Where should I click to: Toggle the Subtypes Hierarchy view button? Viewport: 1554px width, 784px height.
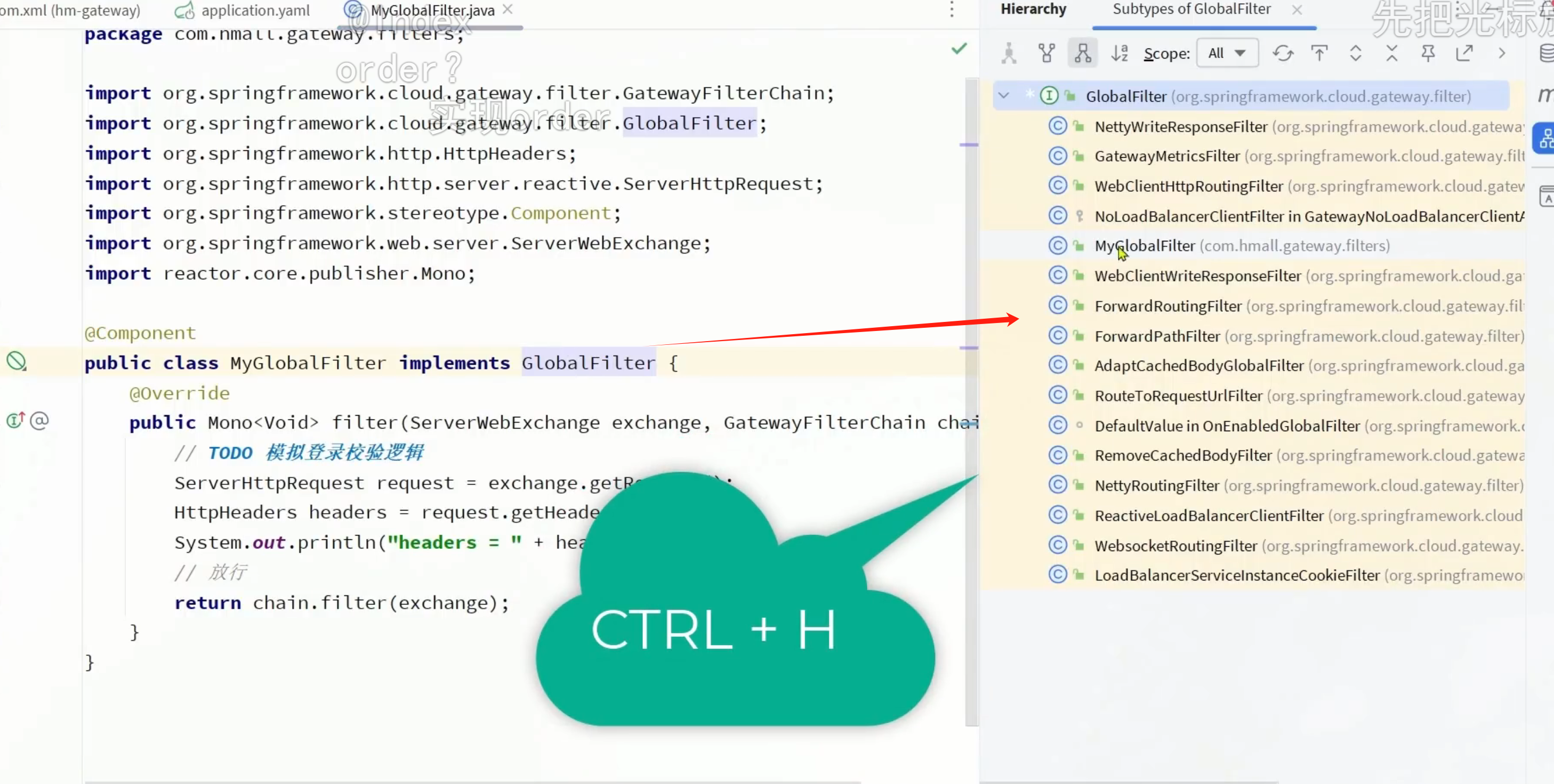(1082, 54)
